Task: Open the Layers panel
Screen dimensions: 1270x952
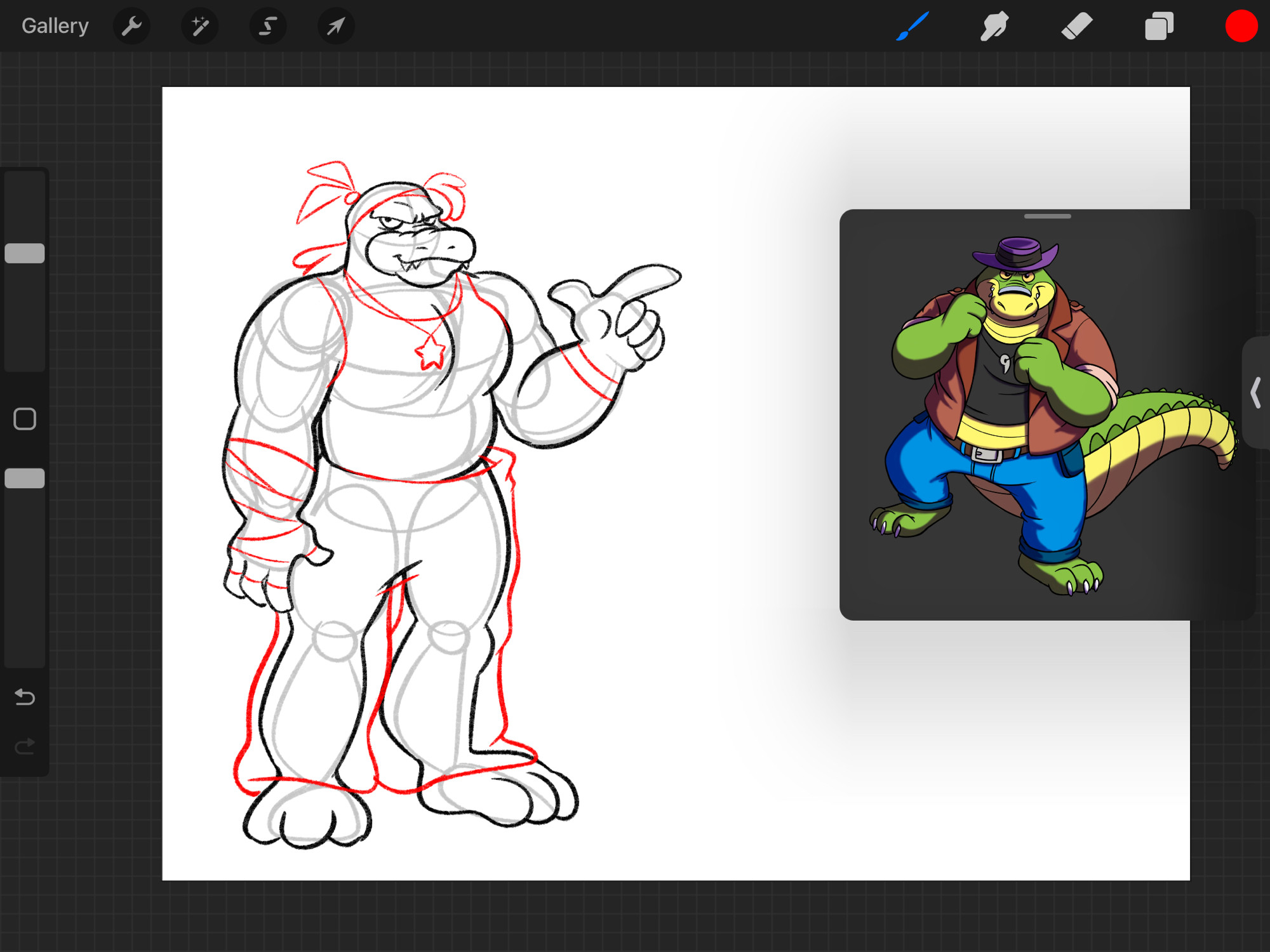Action: [x=1159, y=26]
